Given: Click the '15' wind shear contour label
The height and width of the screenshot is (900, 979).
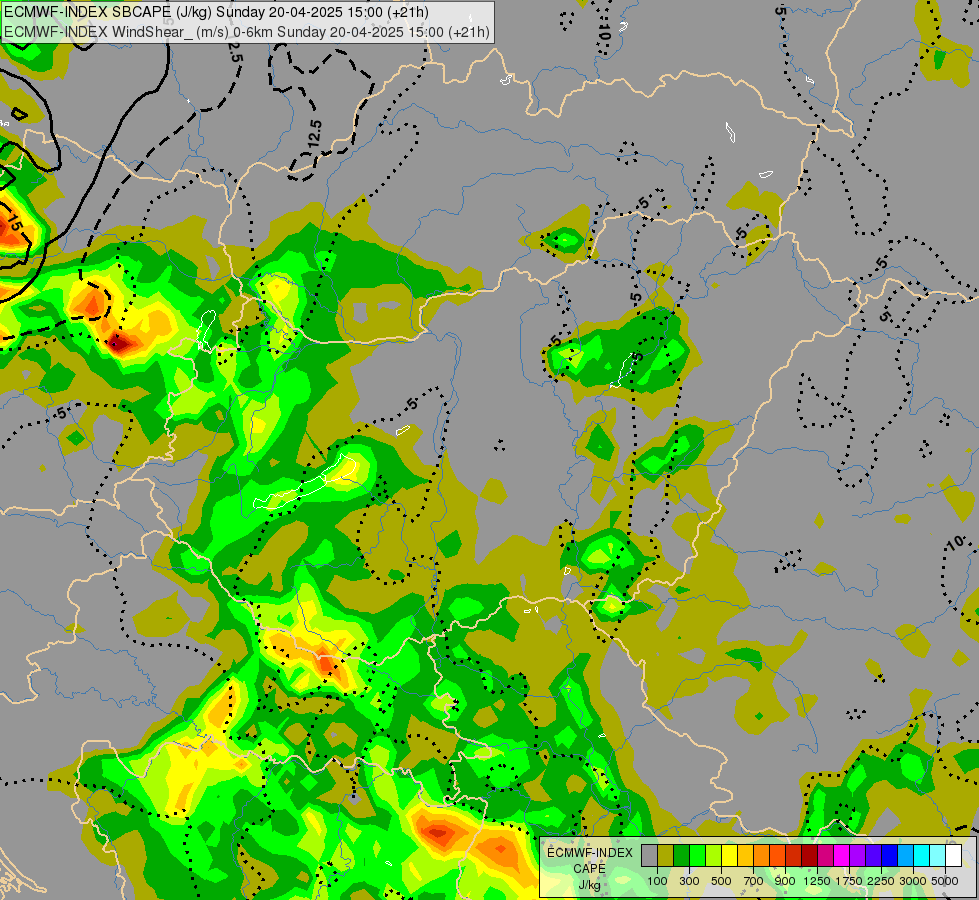Looking at the screenshot, I should point(14,222).
